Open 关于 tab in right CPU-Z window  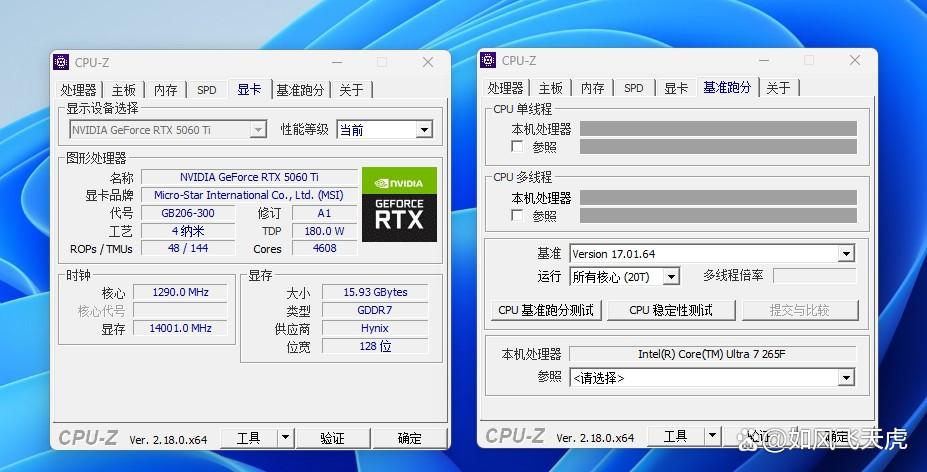pyautogui.click(x=778, y=88)
